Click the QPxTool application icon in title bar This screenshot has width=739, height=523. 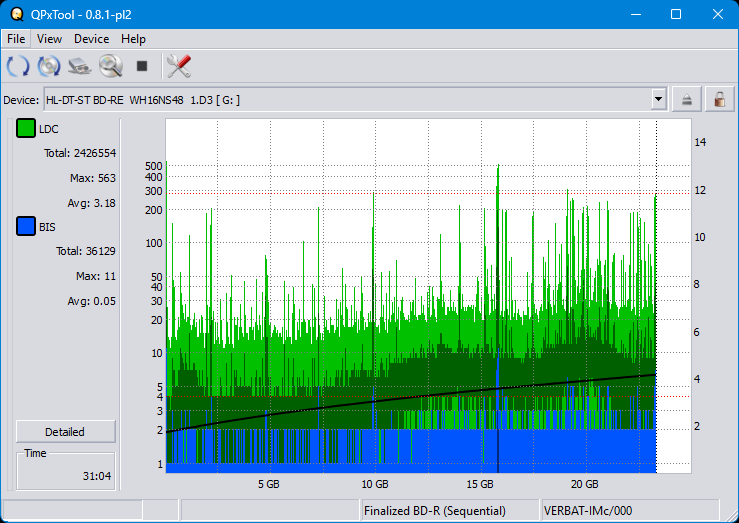click(15, 14)
